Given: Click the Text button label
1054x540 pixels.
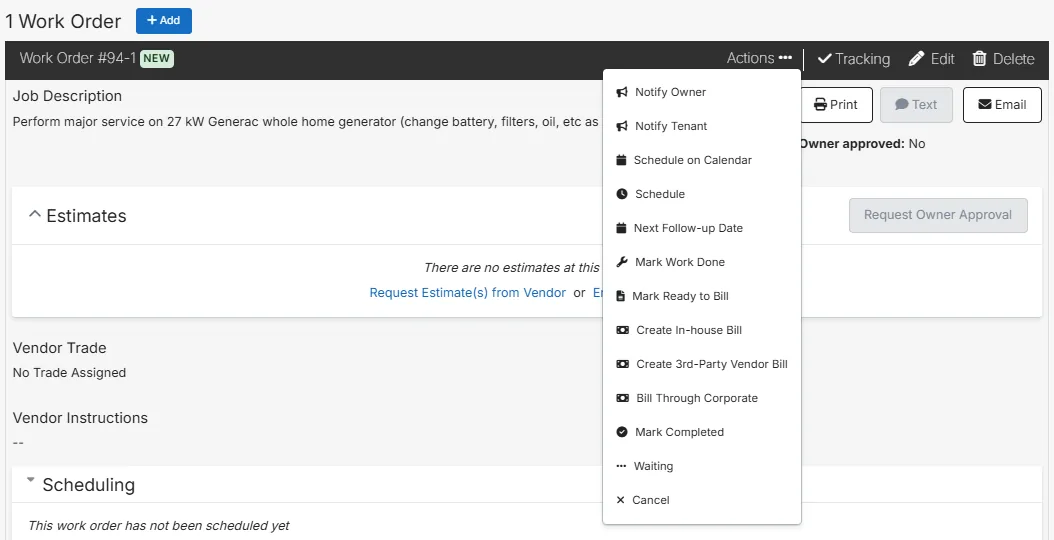Looking at the screenshot, I should 924,105.
